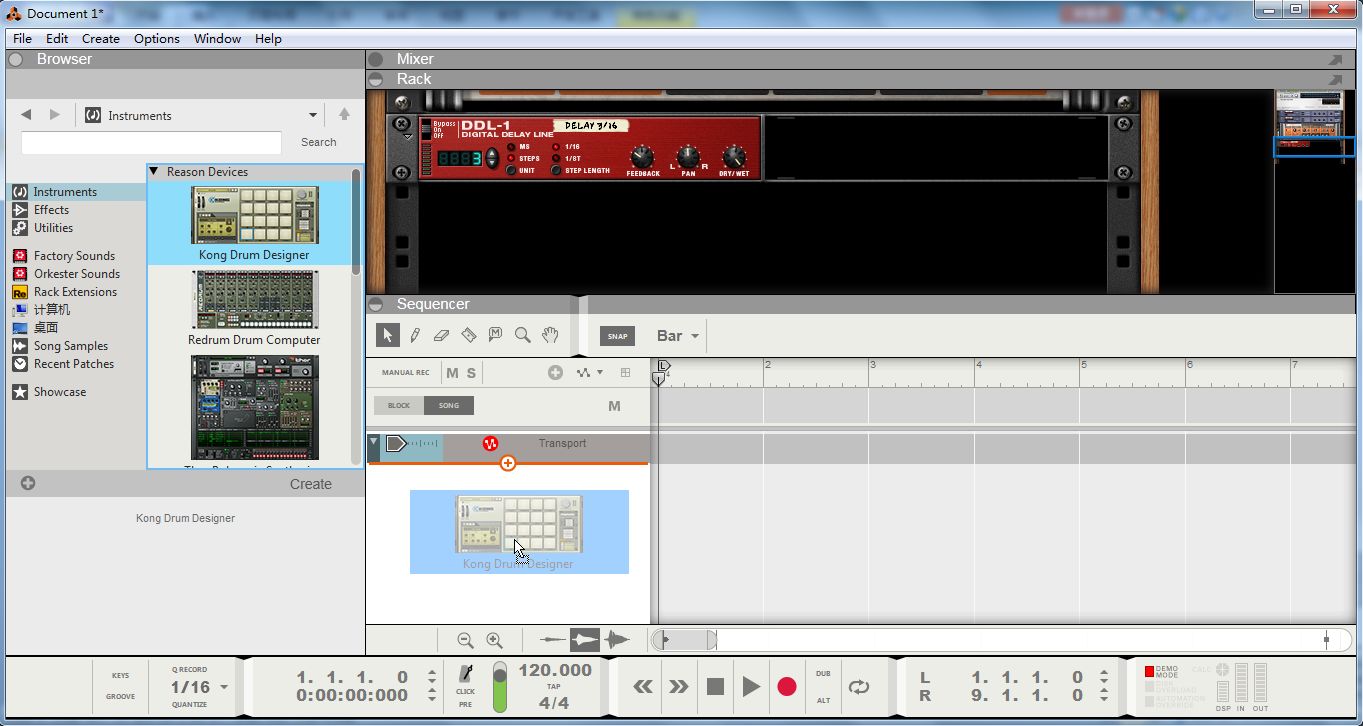This screenshot has height=726, width=1363.
Task: Zoom in horizontally in the sequencer
Action: [x=494, y=640]
